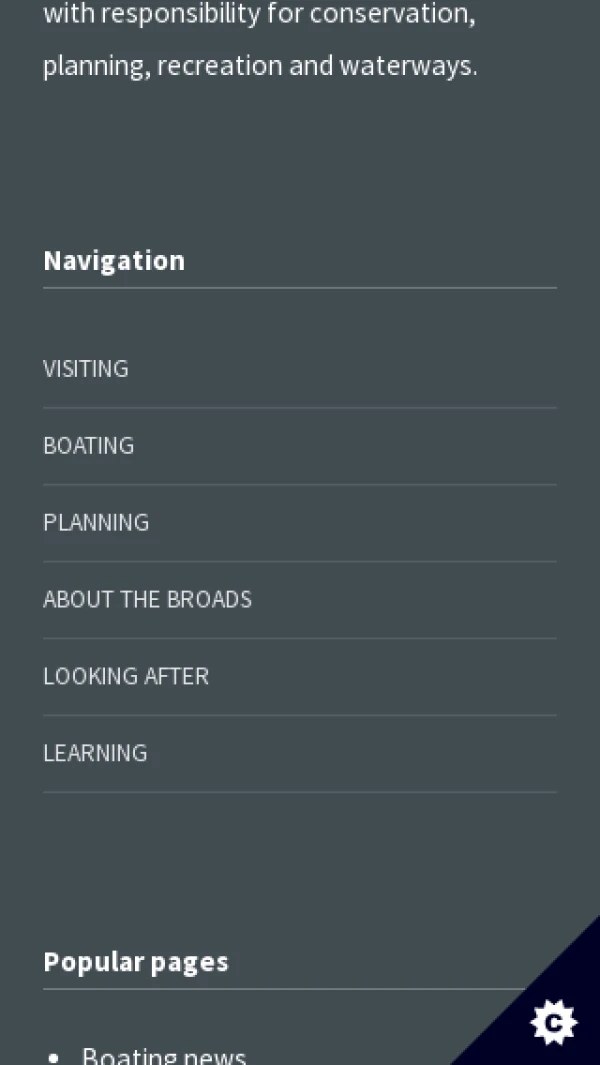Viewport: 600px width, 1065px height.
Task: Click the Navigation heading
Action: pos(114,261)
